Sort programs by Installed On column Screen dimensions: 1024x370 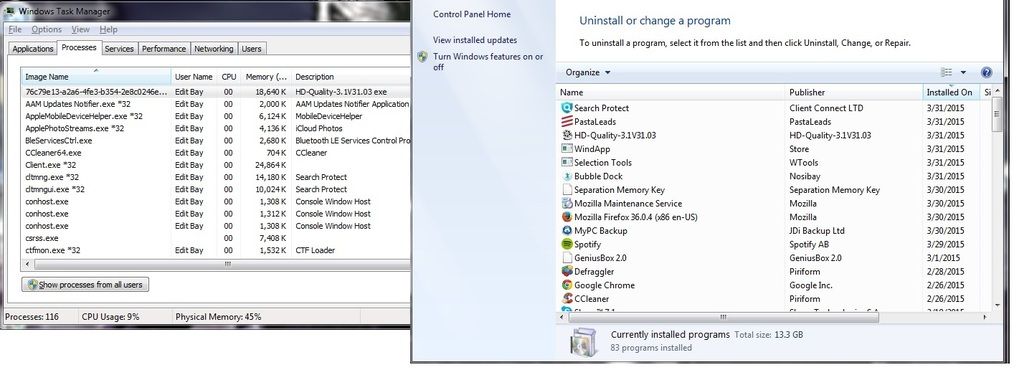(951, 92)
